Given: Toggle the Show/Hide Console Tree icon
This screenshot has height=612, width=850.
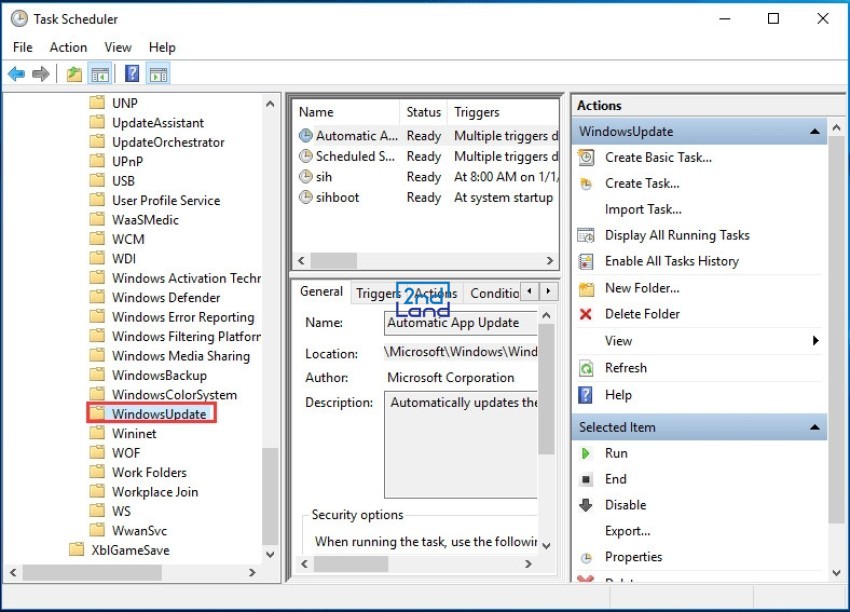Looking at the screenshot, I should tap(100, 74).
